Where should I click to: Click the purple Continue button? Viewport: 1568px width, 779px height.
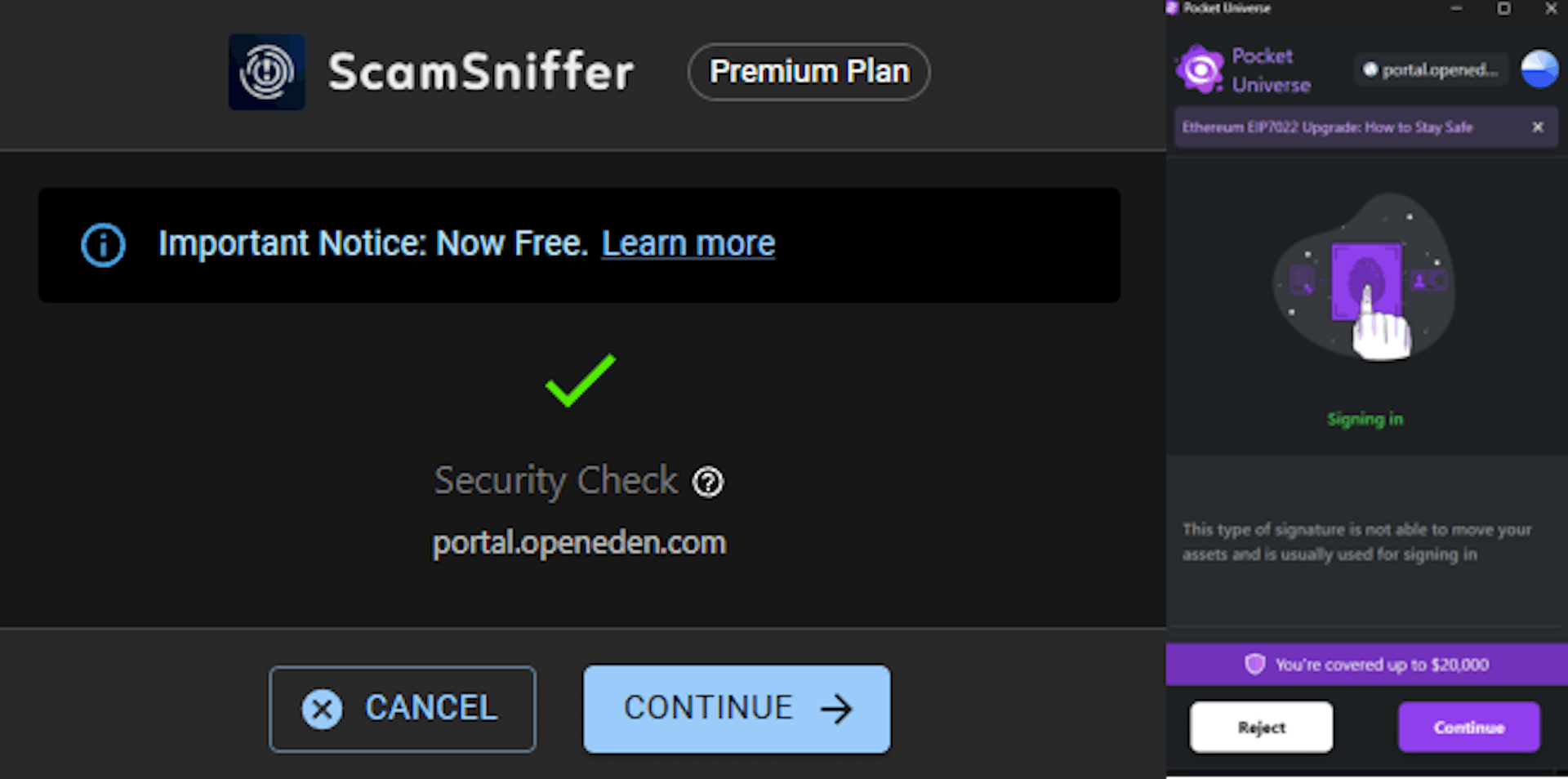(1469, 727)
